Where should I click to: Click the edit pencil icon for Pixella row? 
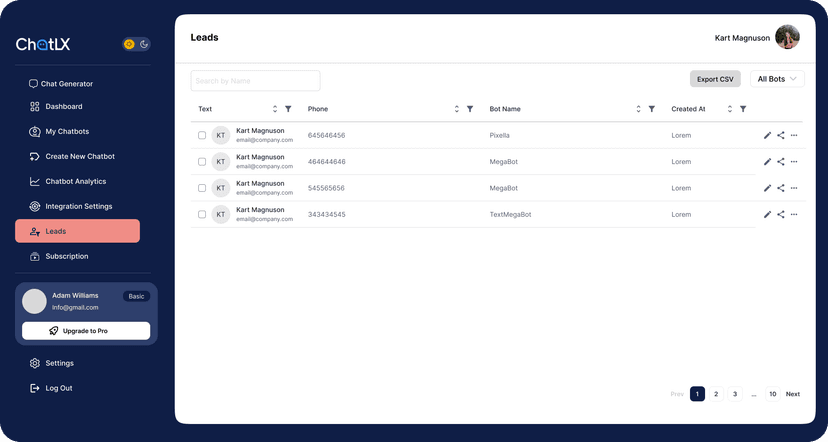(x=767, y=135)
